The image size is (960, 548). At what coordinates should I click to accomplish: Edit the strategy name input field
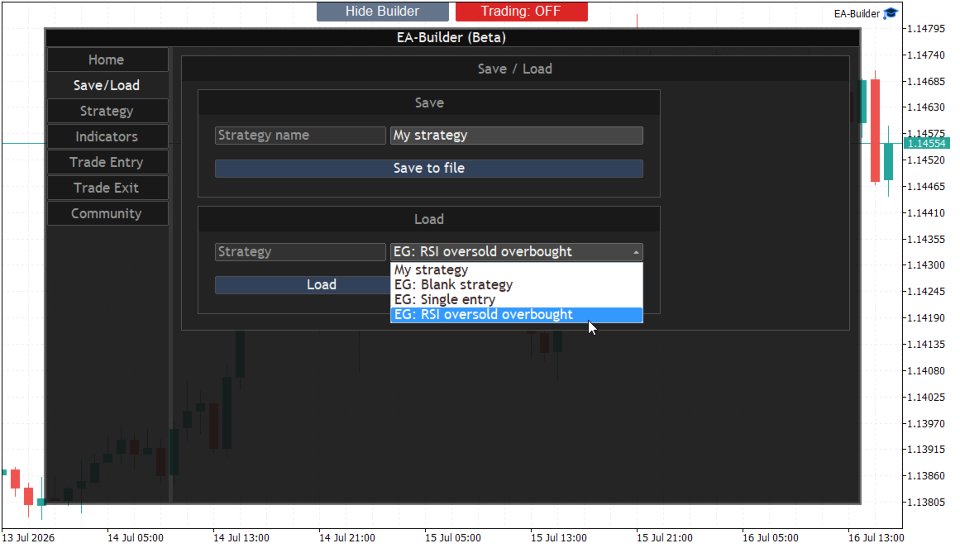tap(516, 135)
